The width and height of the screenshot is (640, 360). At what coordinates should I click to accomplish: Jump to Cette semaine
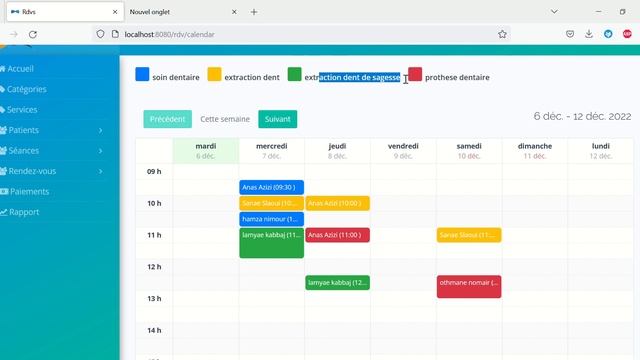[x=225, y=119]
